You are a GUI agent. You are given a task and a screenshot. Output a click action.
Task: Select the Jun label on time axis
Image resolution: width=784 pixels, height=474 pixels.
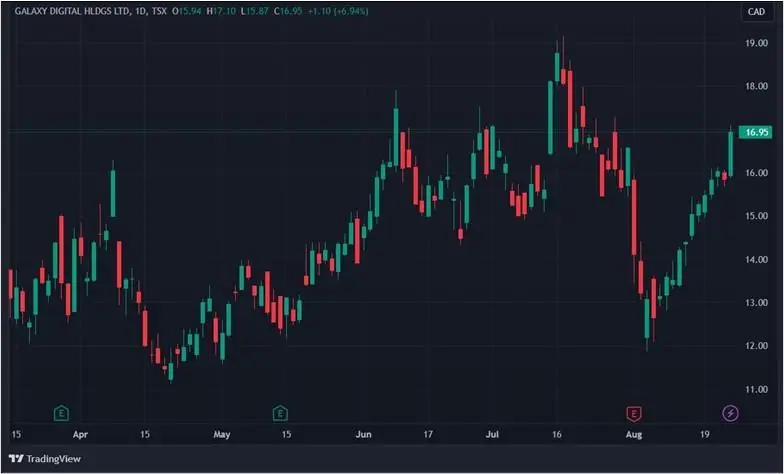pyautogui.click(x=364, y=436)
